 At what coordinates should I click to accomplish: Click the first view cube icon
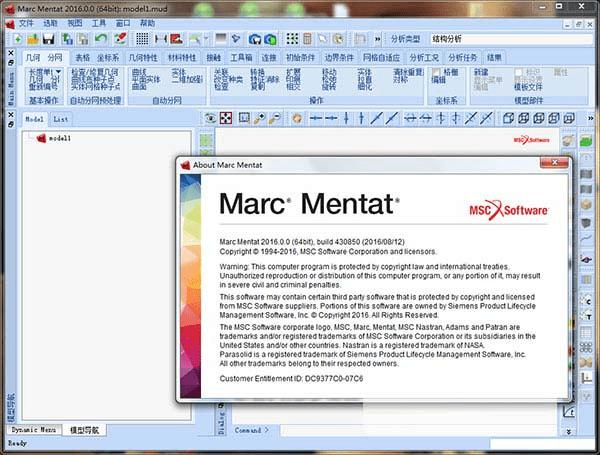click(x=508, y=118)
